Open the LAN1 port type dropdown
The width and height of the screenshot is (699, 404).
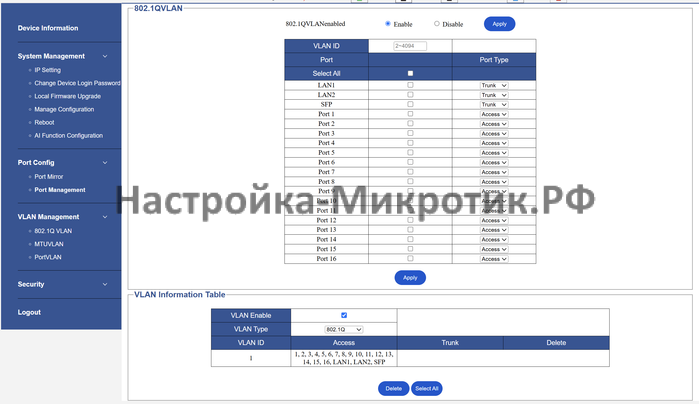(494, 85)
